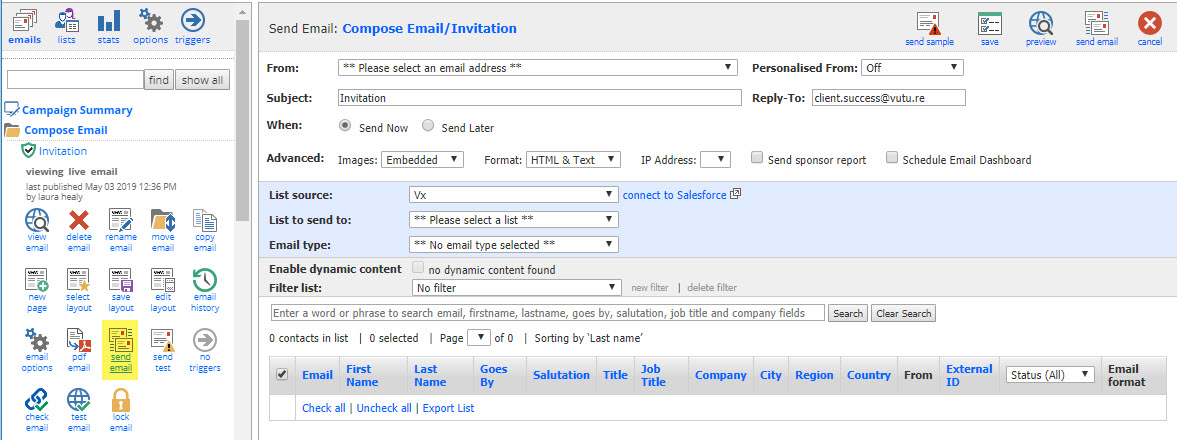Click the Subject input field

(539, 98)
